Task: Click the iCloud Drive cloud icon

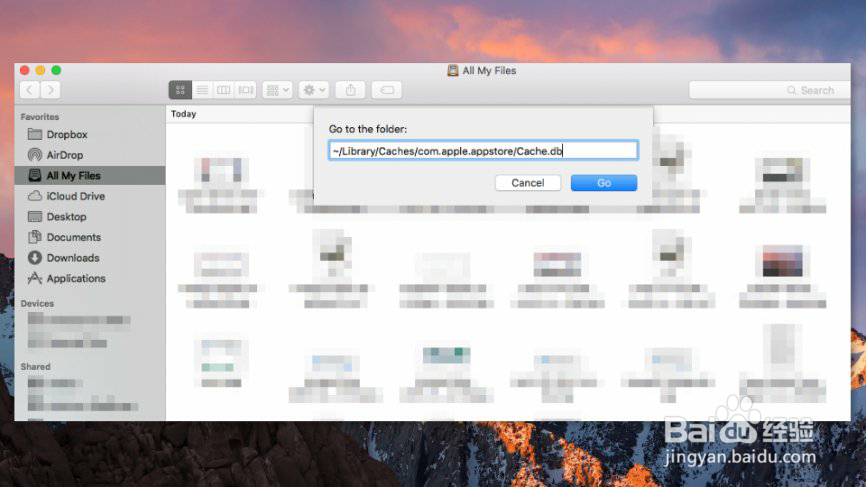Action: click(35, 196)
